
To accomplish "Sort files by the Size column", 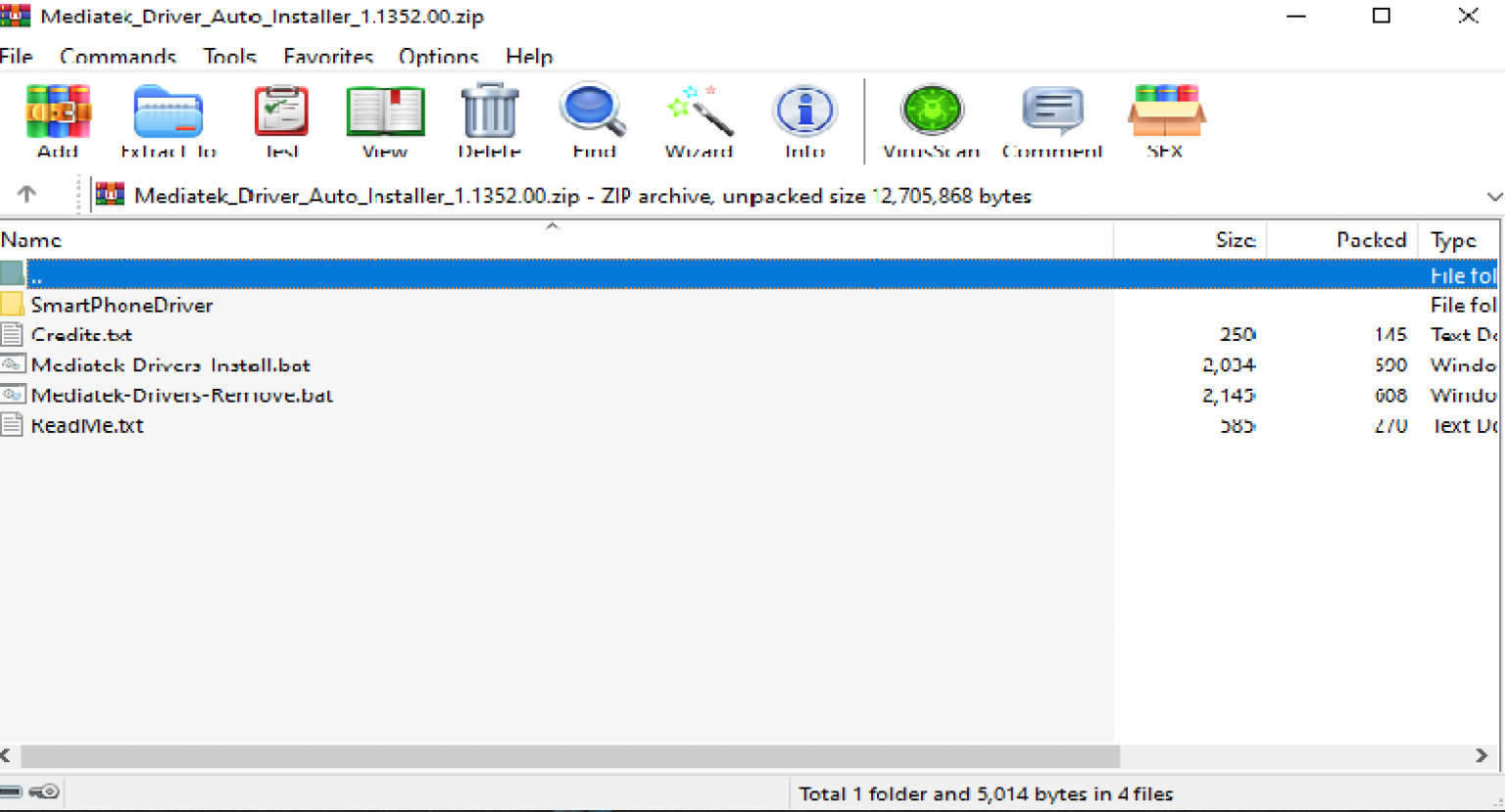I will coord(1235,239).
